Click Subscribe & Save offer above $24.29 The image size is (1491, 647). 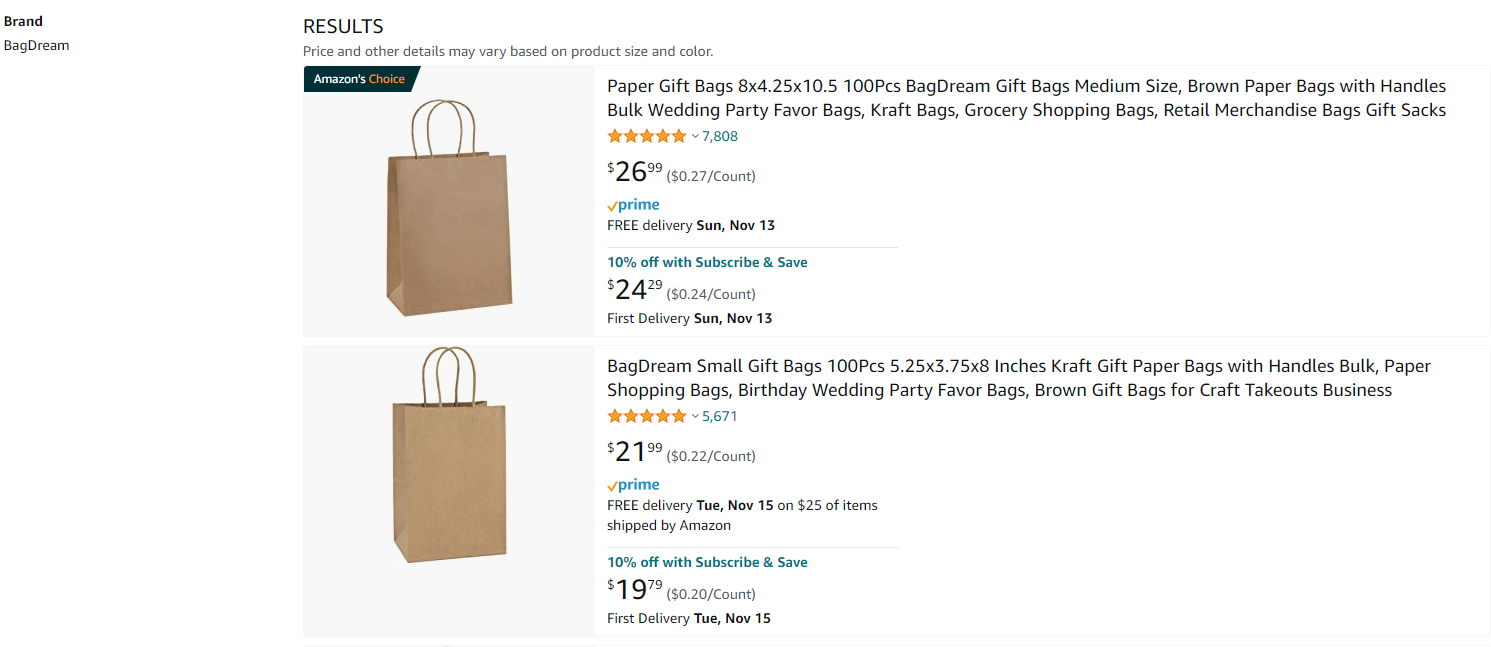[x=707, y=262]
